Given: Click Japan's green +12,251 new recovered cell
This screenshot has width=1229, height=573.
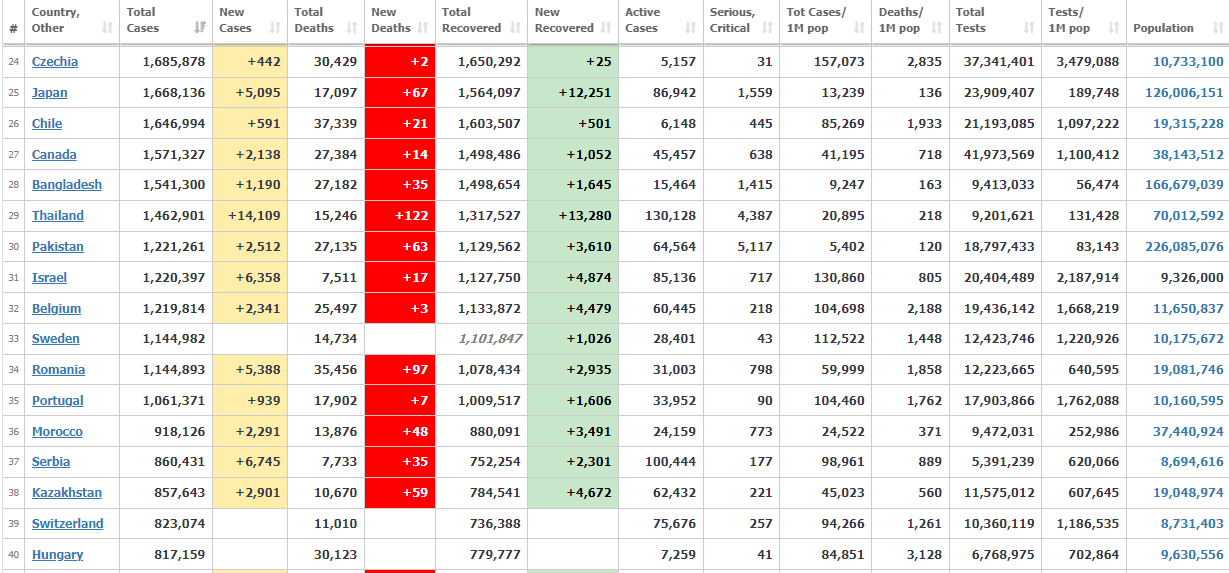Looking at the screenshot, I should tap(573, 93).
